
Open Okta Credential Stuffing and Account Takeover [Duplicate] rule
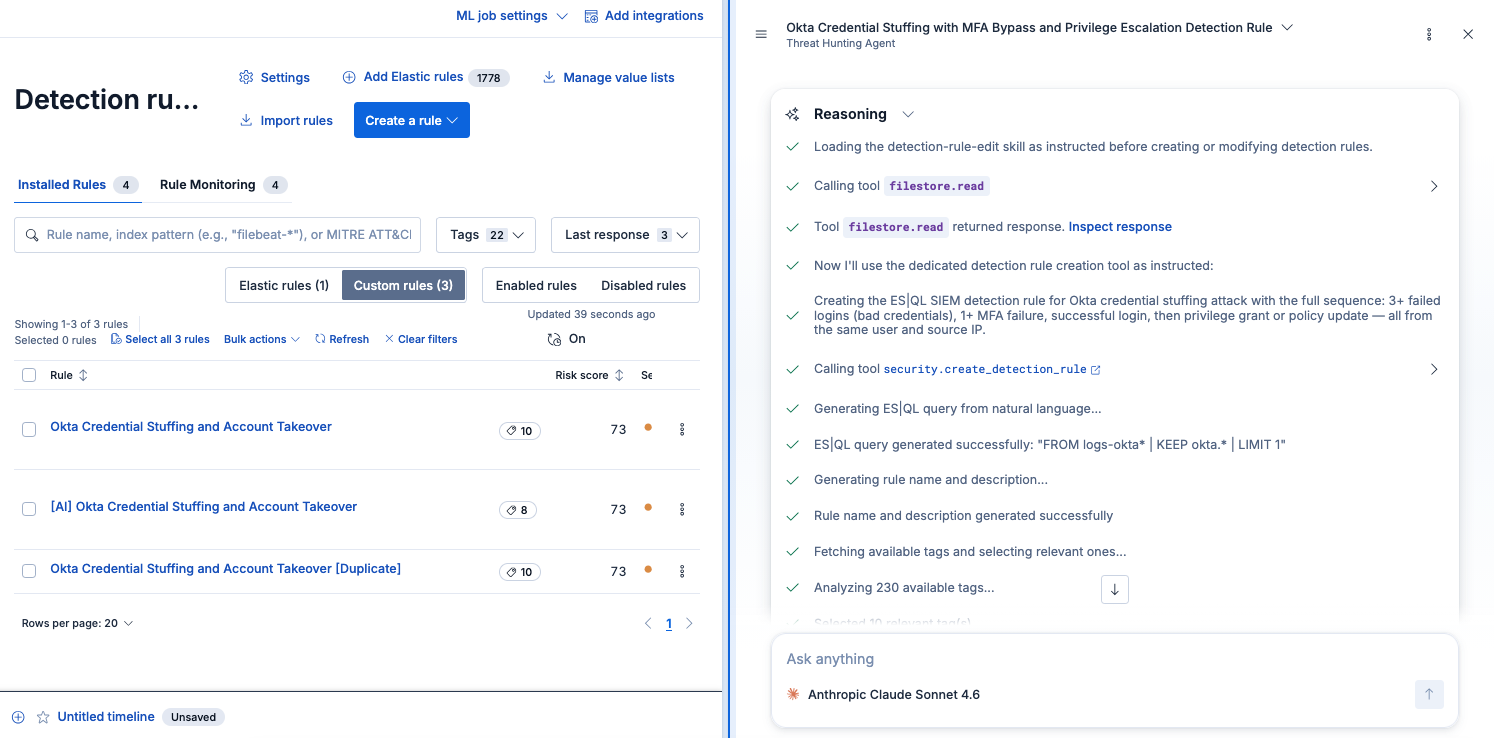[x=226, y=569]
